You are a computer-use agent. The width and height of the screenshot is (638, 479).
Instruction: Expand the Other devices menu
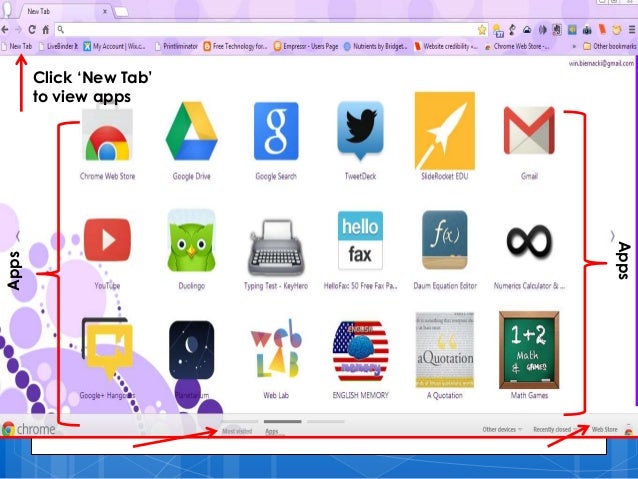(502, 429)
